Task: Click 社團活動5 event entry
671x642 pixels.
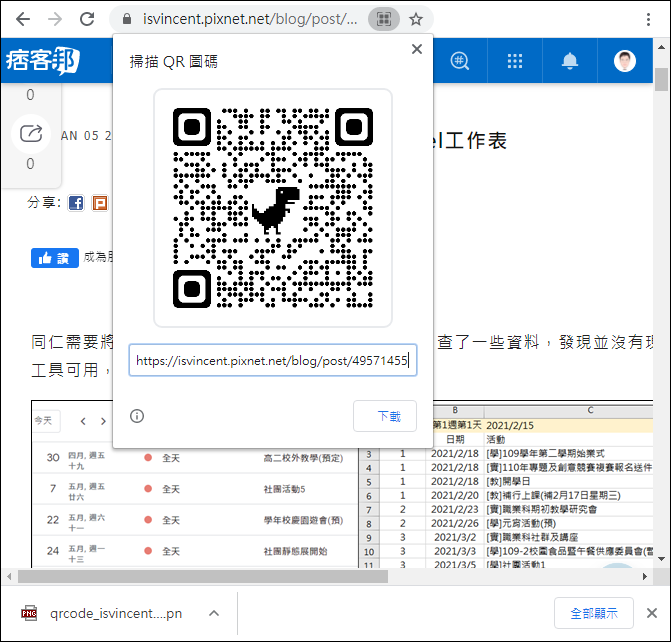Action: (285, 489)
